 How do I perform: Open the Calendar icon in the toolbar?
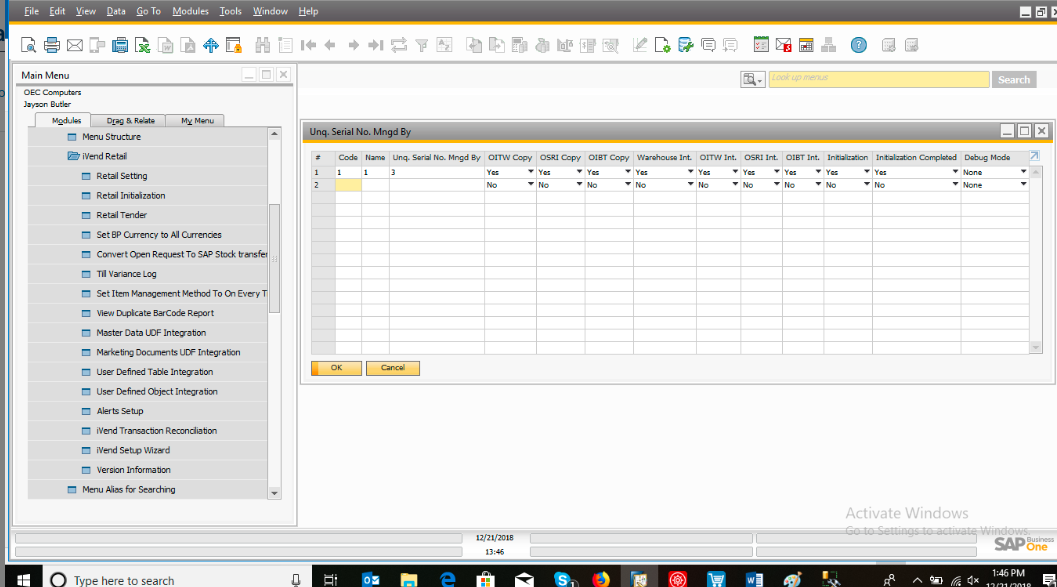tap(806, 45)
